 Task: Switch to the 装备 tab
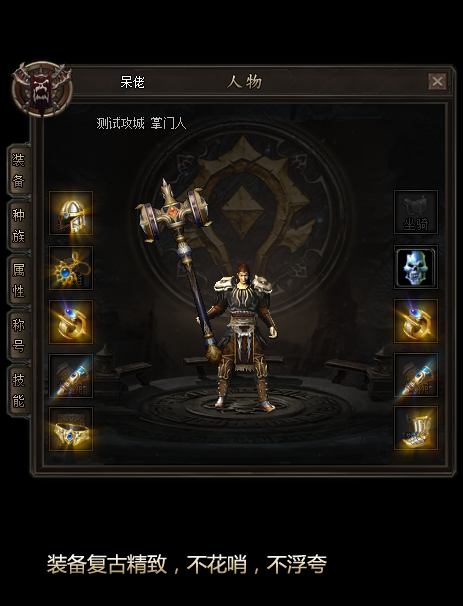pos(19,171)
